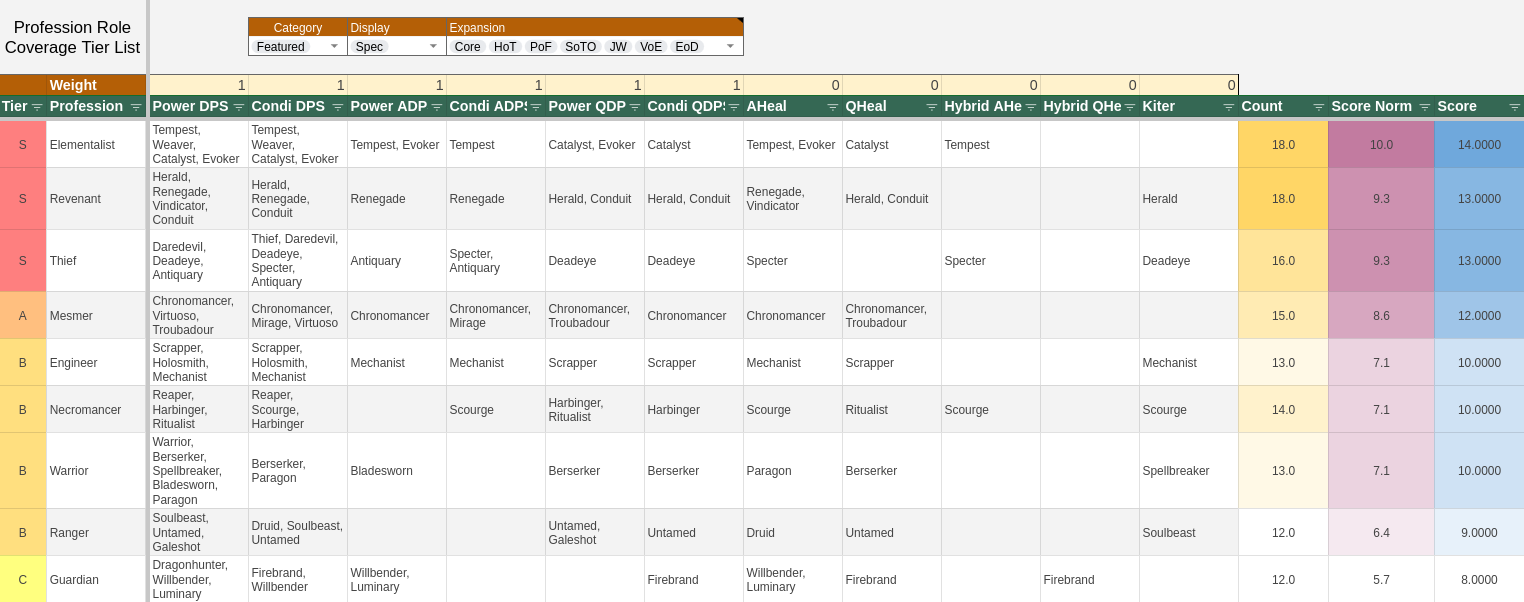
Task: Select Thief Count cell 16.0
Action: [x=1283, y=261]
